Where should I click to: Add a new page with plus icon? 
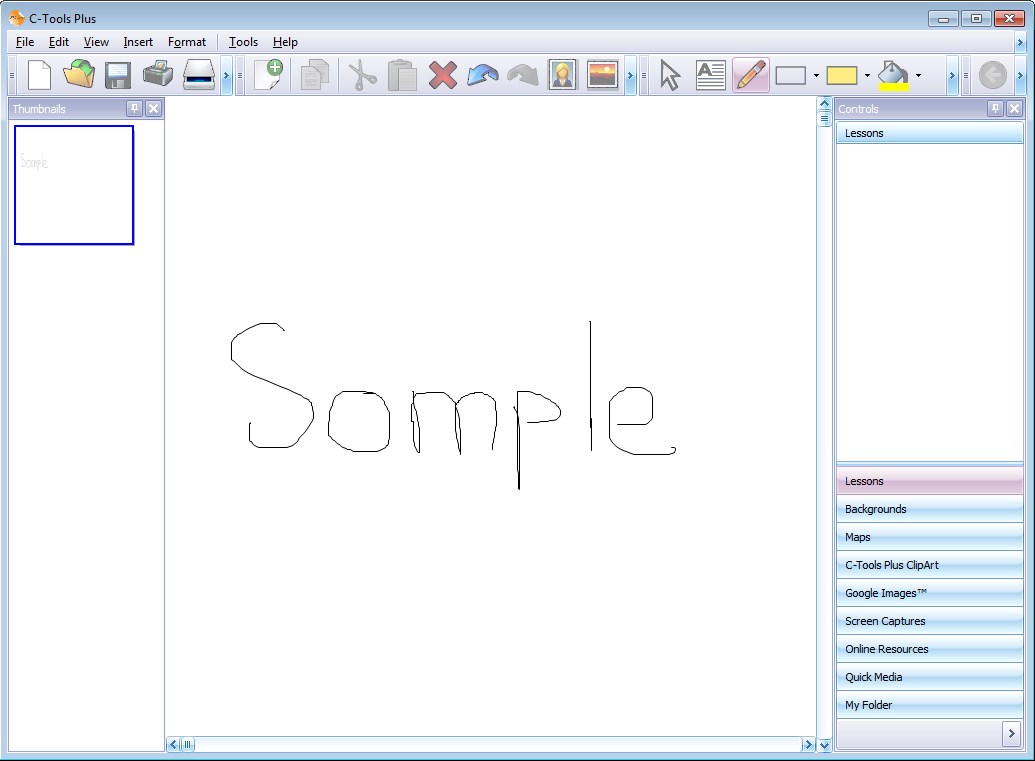(269, 75)
